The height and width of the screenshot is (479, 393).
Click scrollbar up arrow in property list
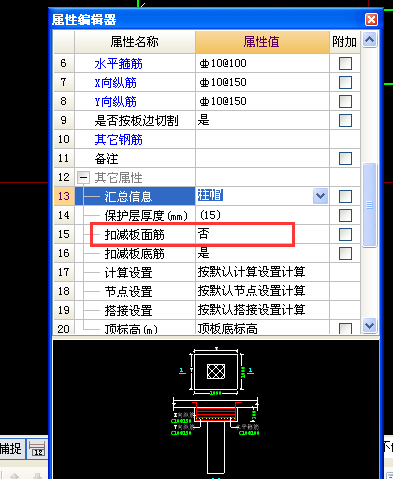pyautogui.click(x=369, y=40)
